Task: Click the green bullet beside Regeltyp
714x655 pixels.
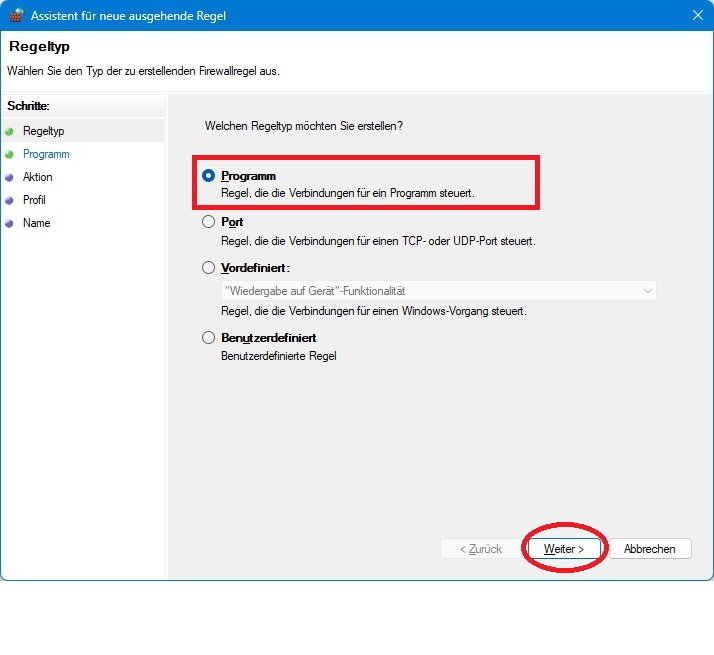Action: coord(9,132)
